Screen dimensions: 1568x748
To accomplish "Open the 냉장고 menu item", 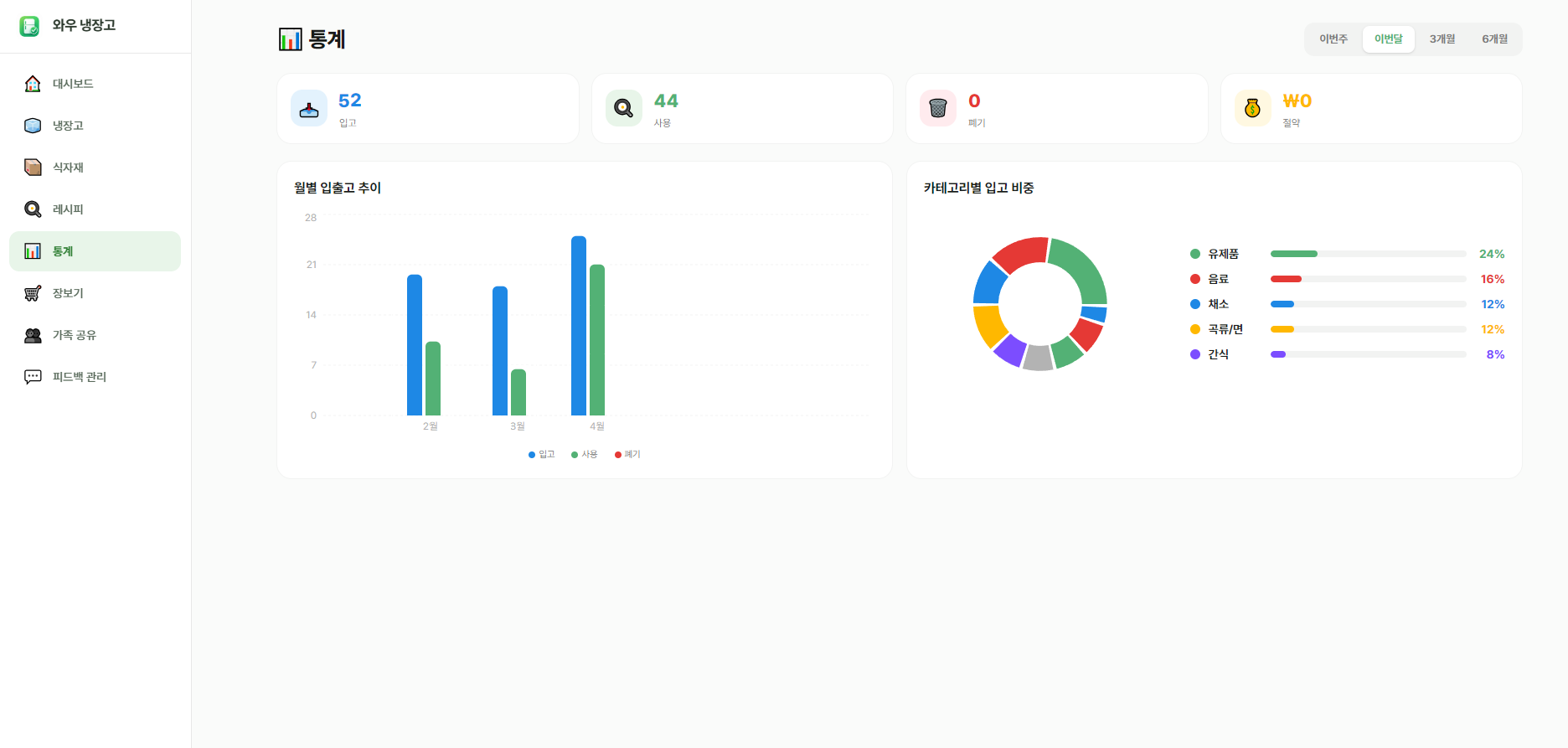I will [x=95, y=126].
